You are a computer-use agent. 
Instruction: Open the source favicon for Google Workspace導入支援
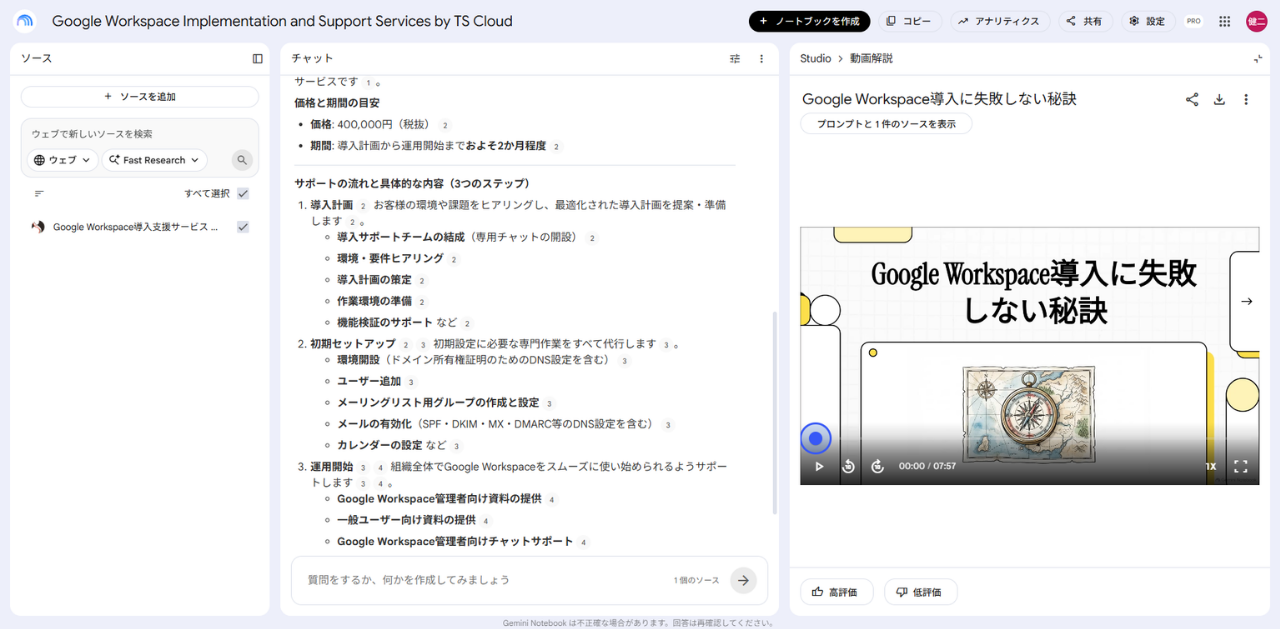click(x=38, y=227)
